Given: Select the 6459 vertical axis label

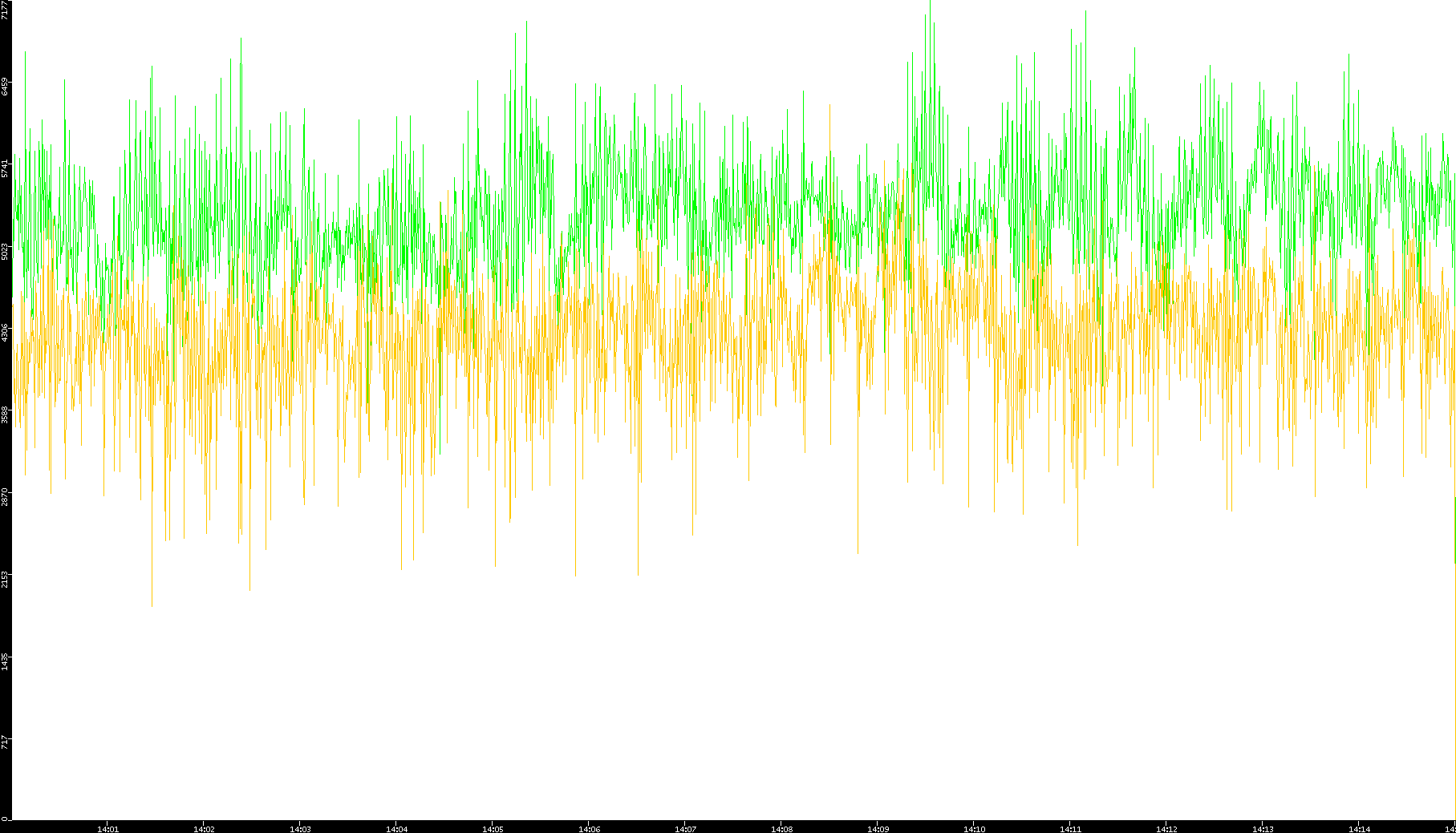Looking at the screenshot, I should point(6,86).
